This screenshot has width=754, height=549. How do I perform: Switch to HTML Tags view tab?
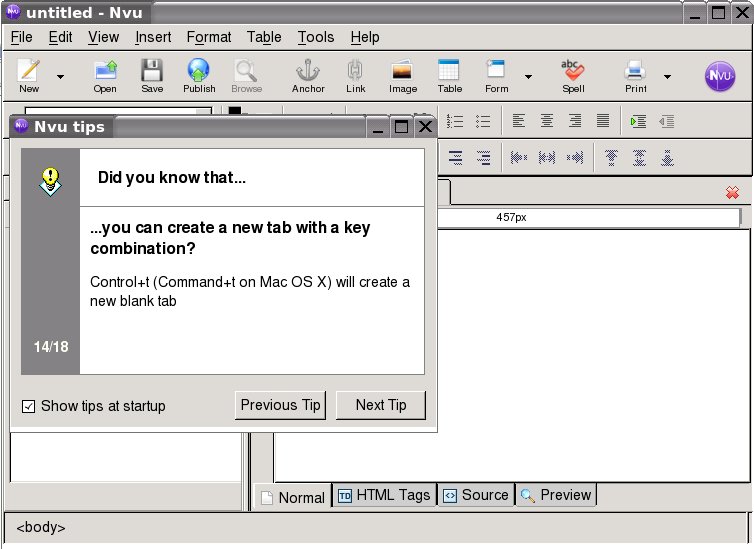click(384, 495)
